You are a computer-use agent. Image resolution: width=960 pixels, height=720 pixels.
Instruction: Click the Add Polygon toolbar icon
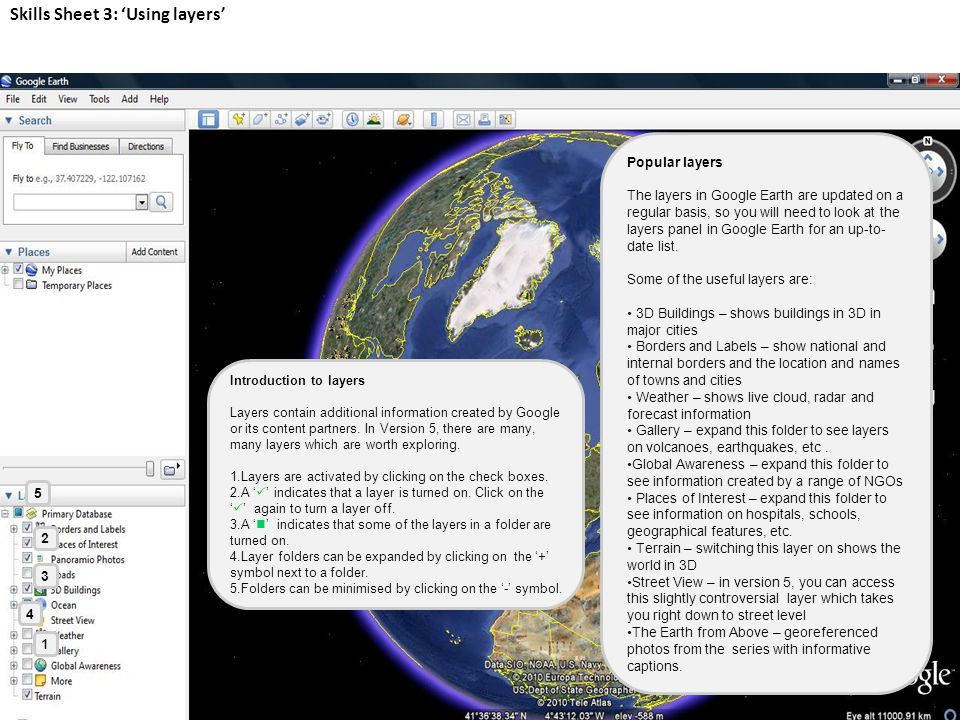pyautogui.click(x=260, y=119)
